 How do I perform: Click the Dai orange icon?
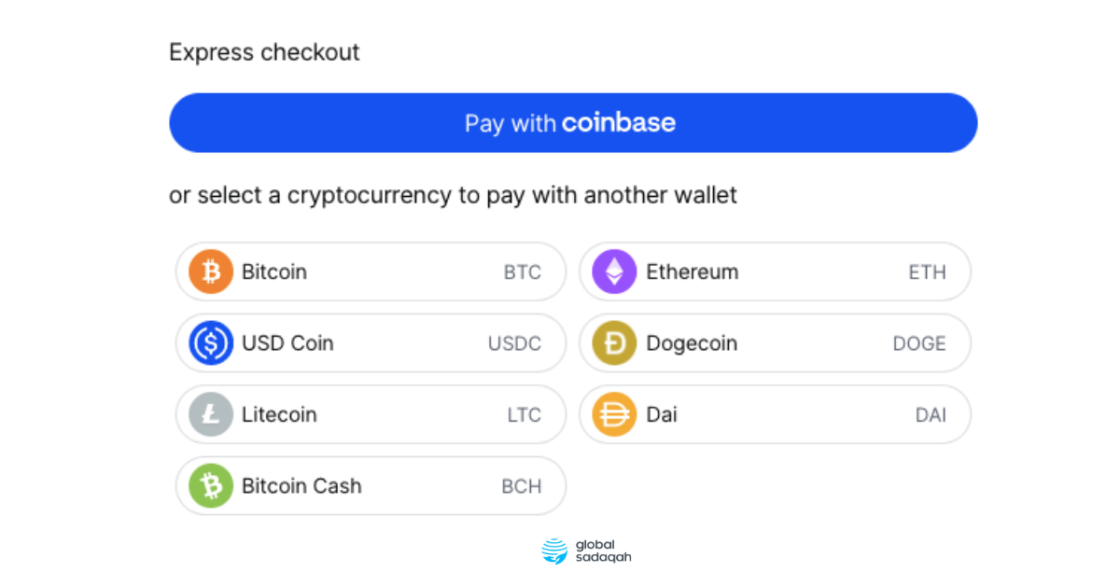click(613, 414)
